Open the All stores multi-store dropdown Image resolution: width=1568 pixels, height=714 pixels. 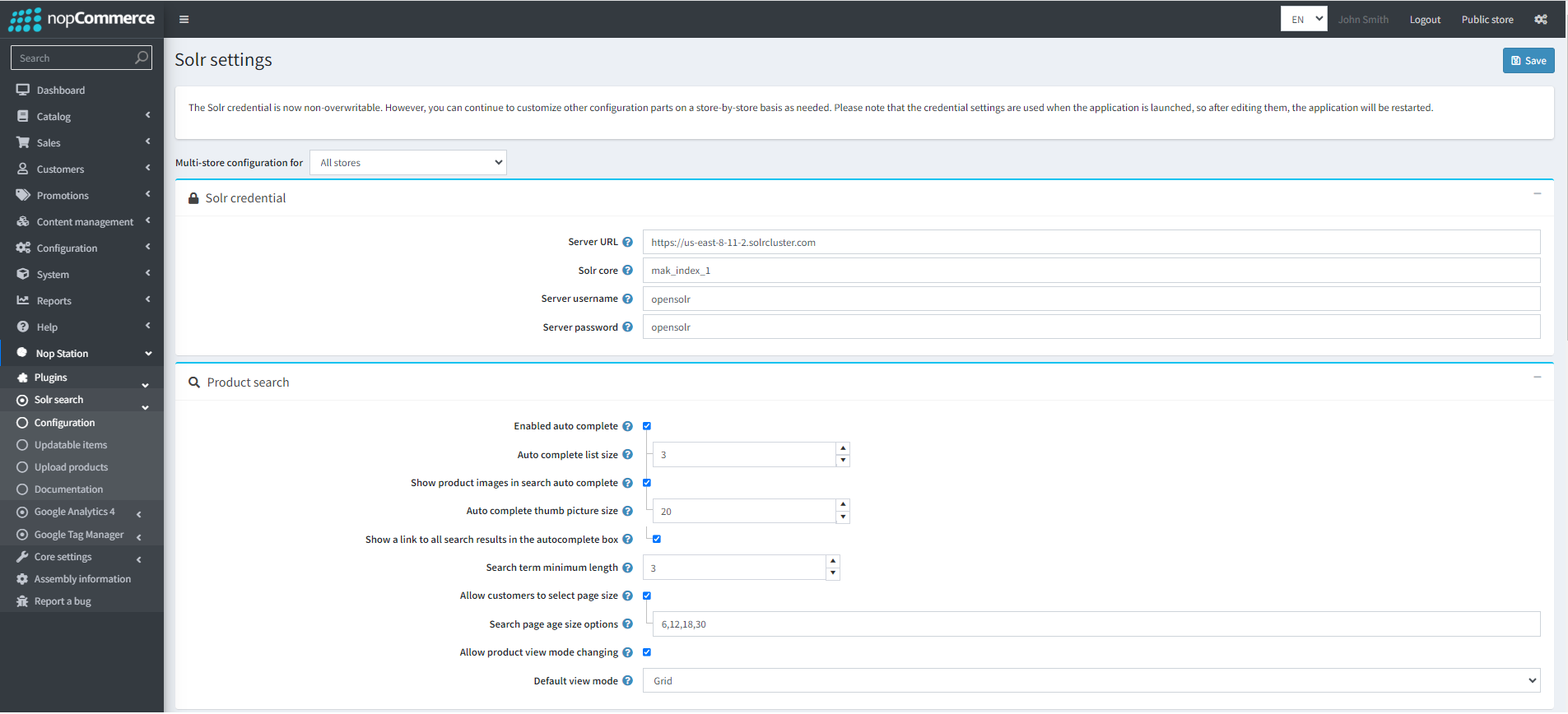408,162
